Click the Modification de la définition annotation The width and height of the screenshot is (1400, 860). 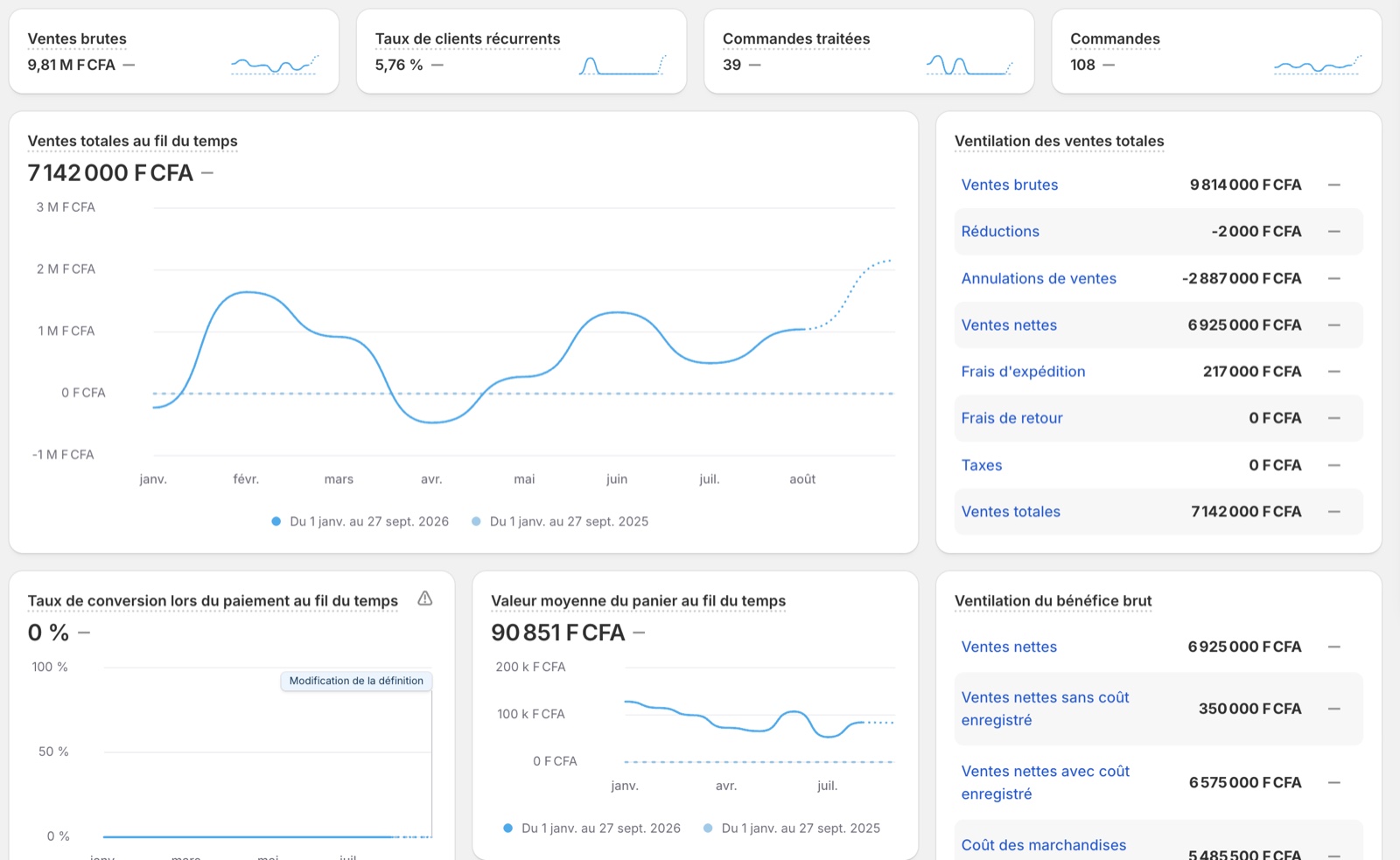point(356,681)
